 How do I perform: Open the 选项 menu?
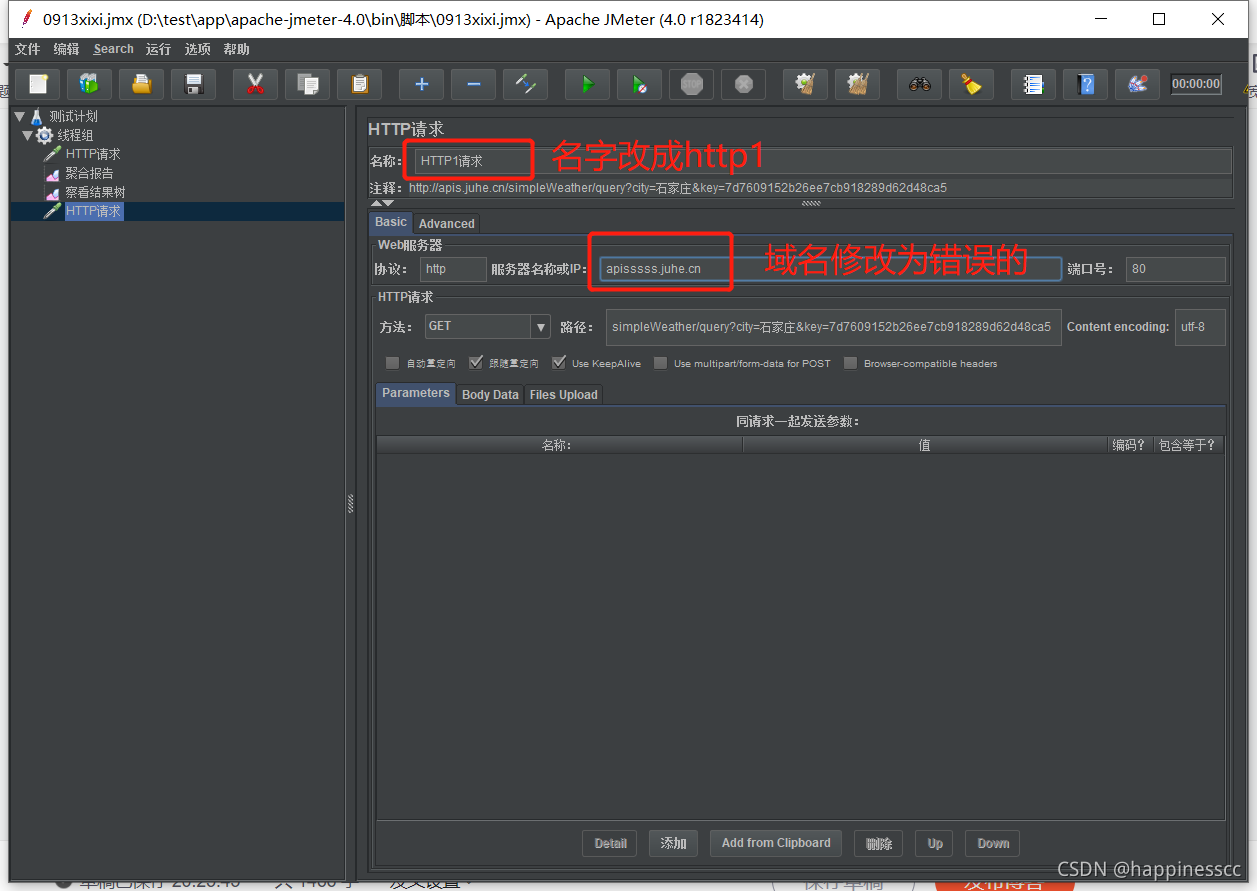click(x=197, y=49)
